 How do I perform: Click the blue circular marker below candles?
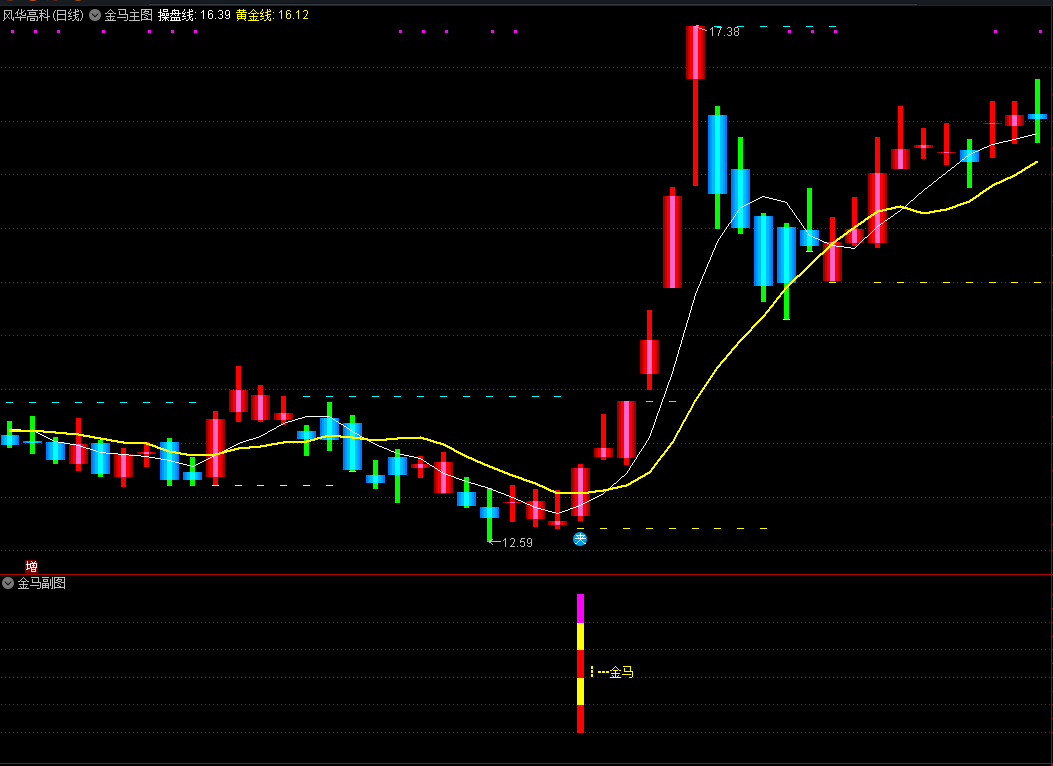click(580, 539)
